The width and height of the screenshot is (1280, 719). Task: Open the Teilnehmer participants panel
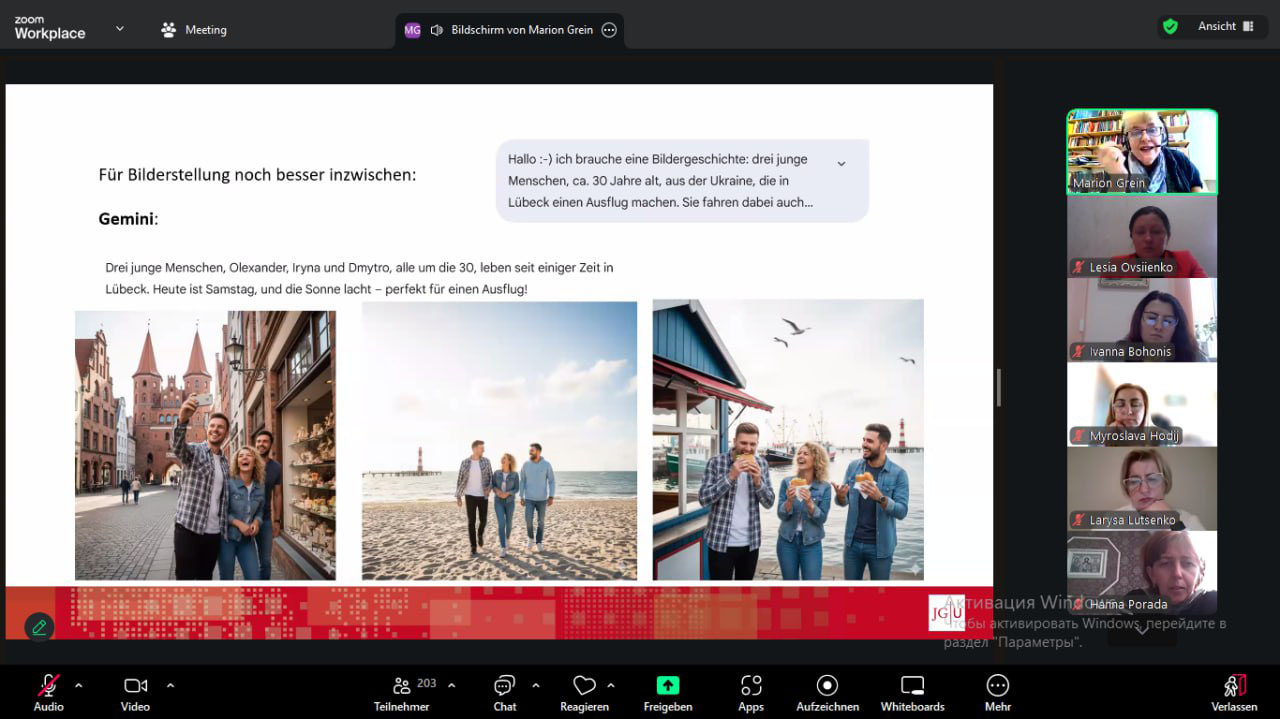pyautogui.click(x=402, y=692)
